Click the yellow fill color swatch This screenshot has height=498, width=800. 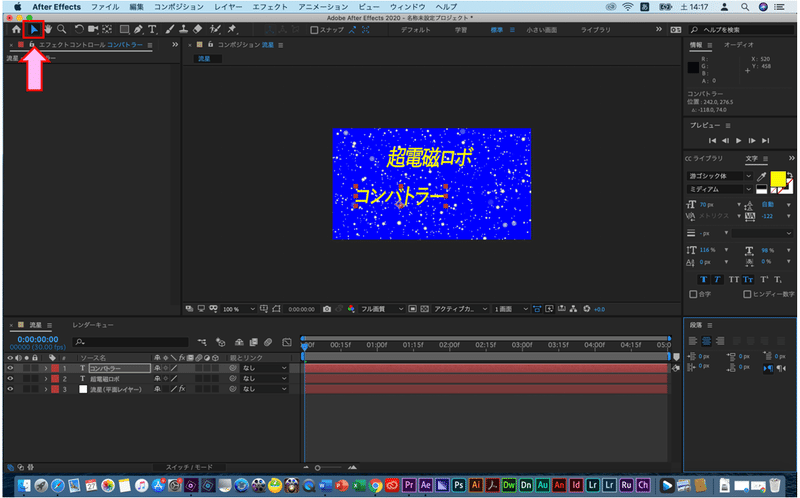pyautogui.click(x=778, y=179)
